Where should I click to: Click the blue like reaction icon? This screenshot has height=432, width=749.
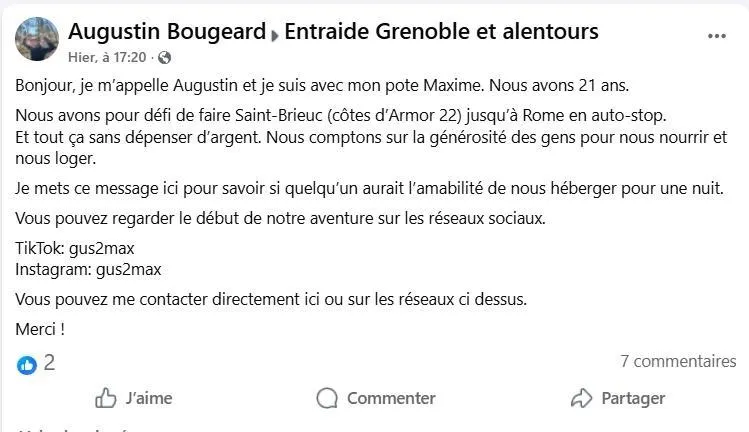click(27, 364)
